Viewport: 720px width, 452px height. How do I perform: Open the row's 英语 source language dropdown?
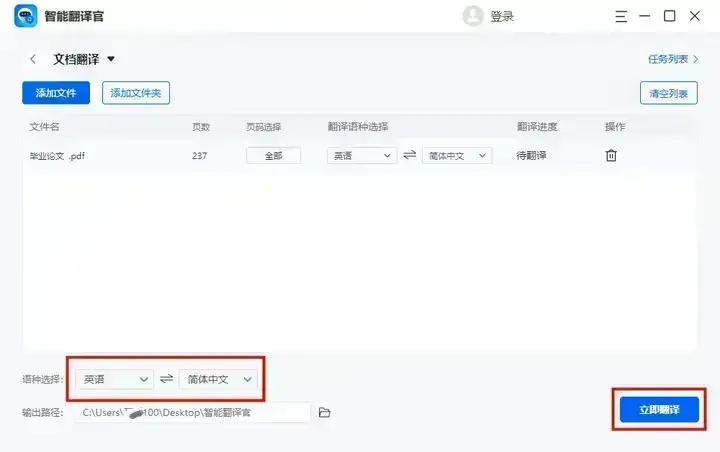pos(361,156)
